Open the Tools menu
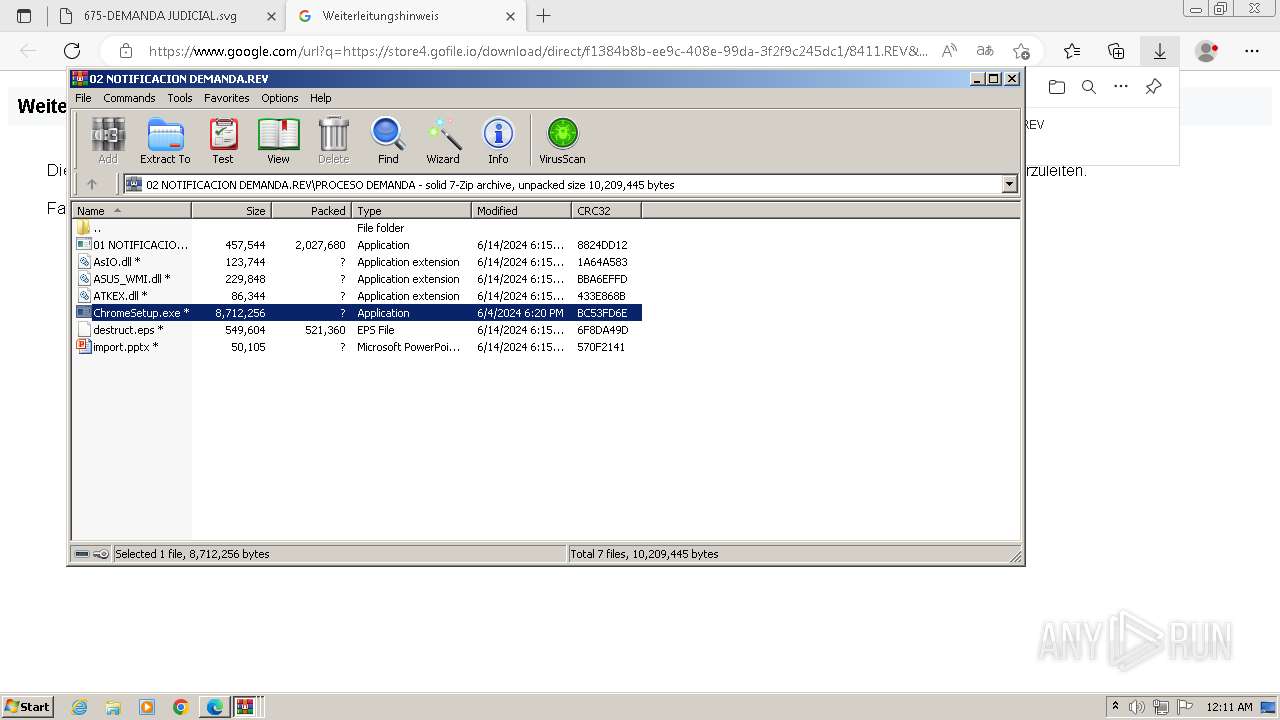1280x720 pixels. pyautogui.click(x=180, y=98)
